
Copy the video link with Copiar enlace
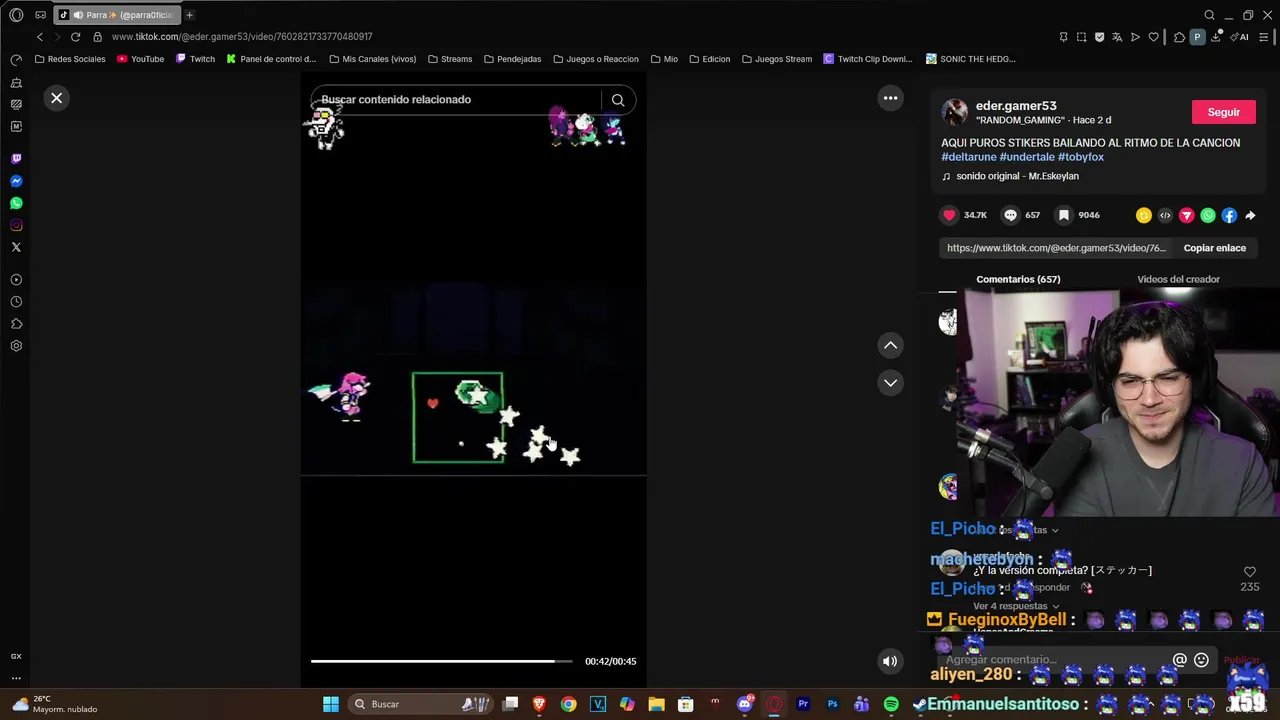point(1214,248)
